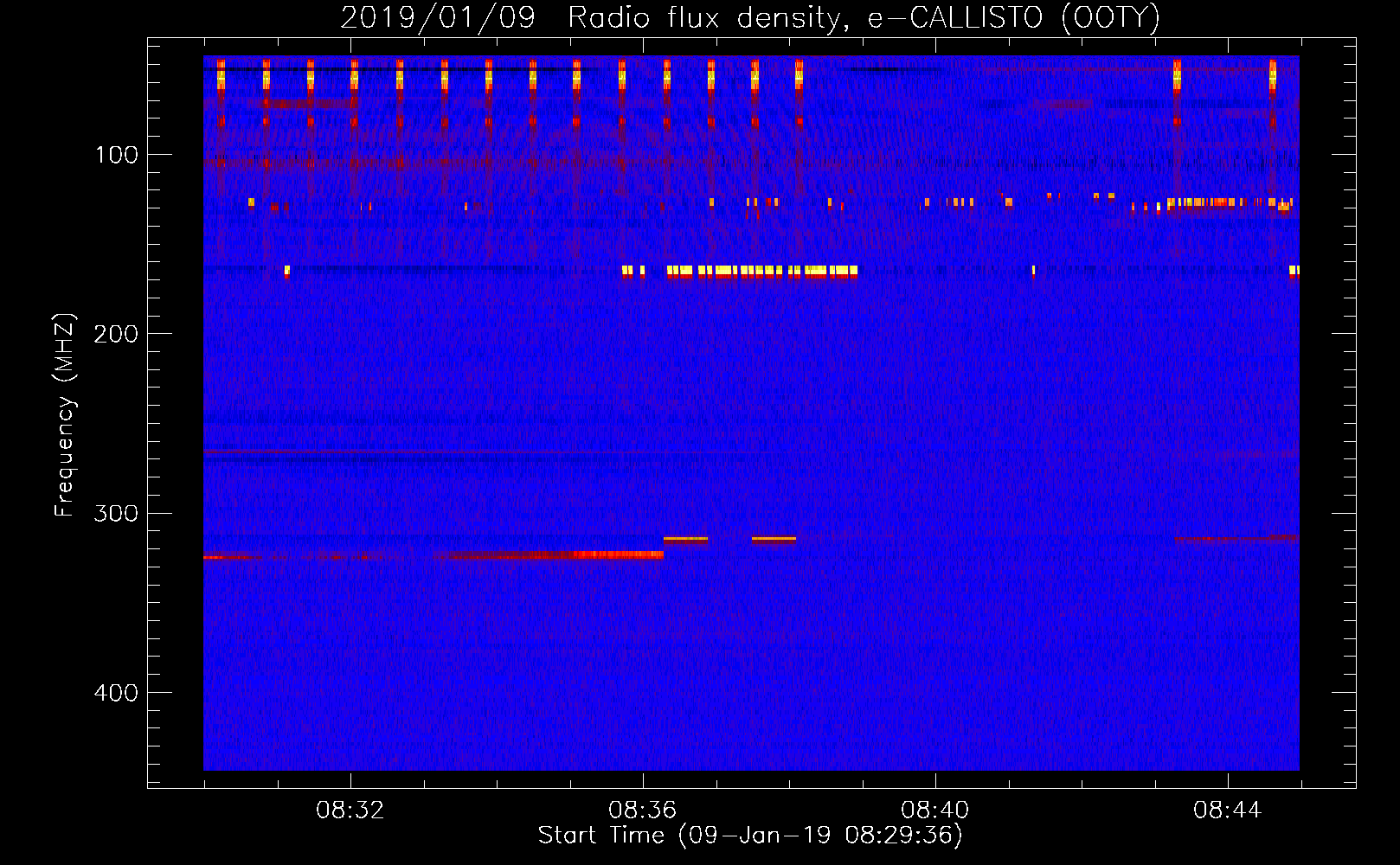Click the "Start Time (09-Jan-19 08:29:36)" x-axis label
This screenshot has height=865, width=1400.
click(750, 836)
